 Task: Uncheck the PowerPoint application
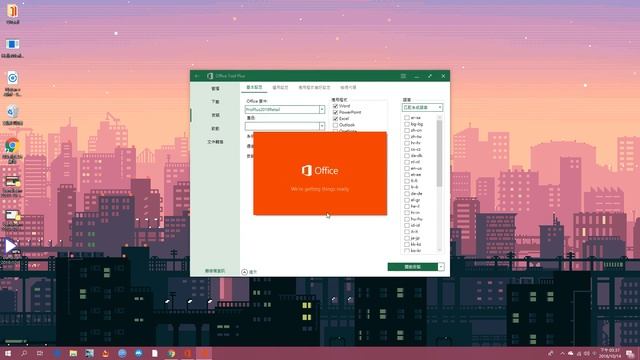[x=336, y=112]
